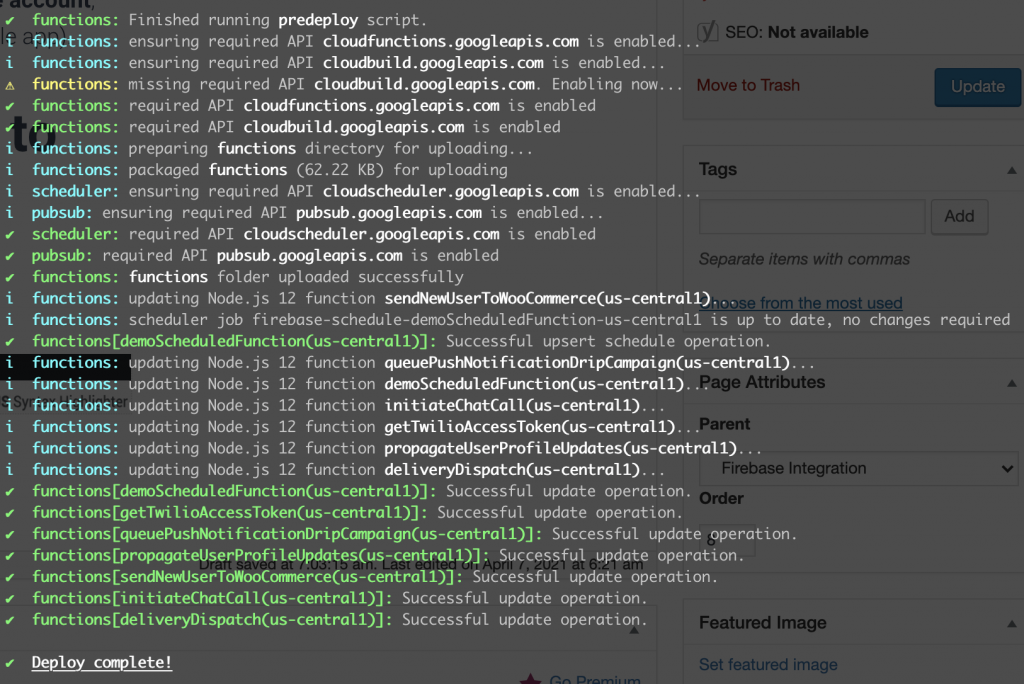This screenshot has height=684, width=1024.
Task: Click the checkmark beside 'Deploy complete!'
Action: coord(10,662)
